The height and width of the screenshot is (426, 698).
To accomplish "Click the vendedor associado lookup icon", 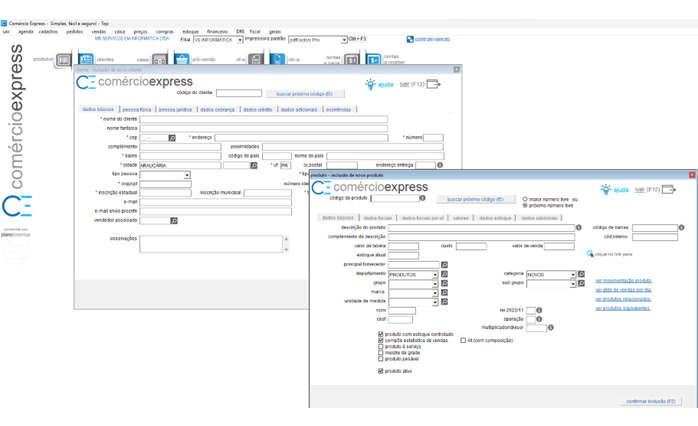I will click(x=174, y=221).
